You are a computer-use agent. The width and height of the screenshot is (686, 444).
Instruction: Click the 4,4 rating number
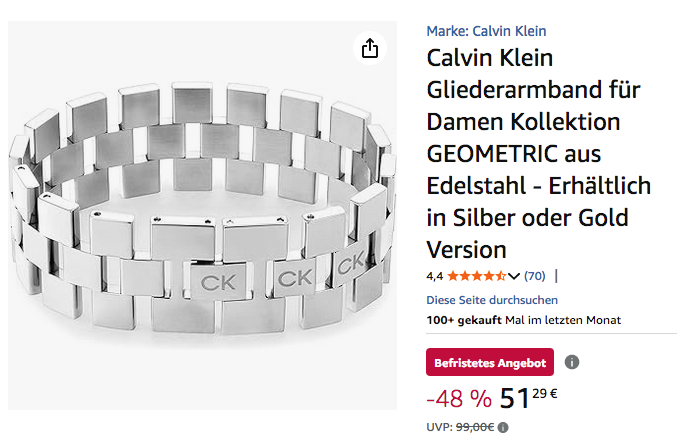[435, 276]
